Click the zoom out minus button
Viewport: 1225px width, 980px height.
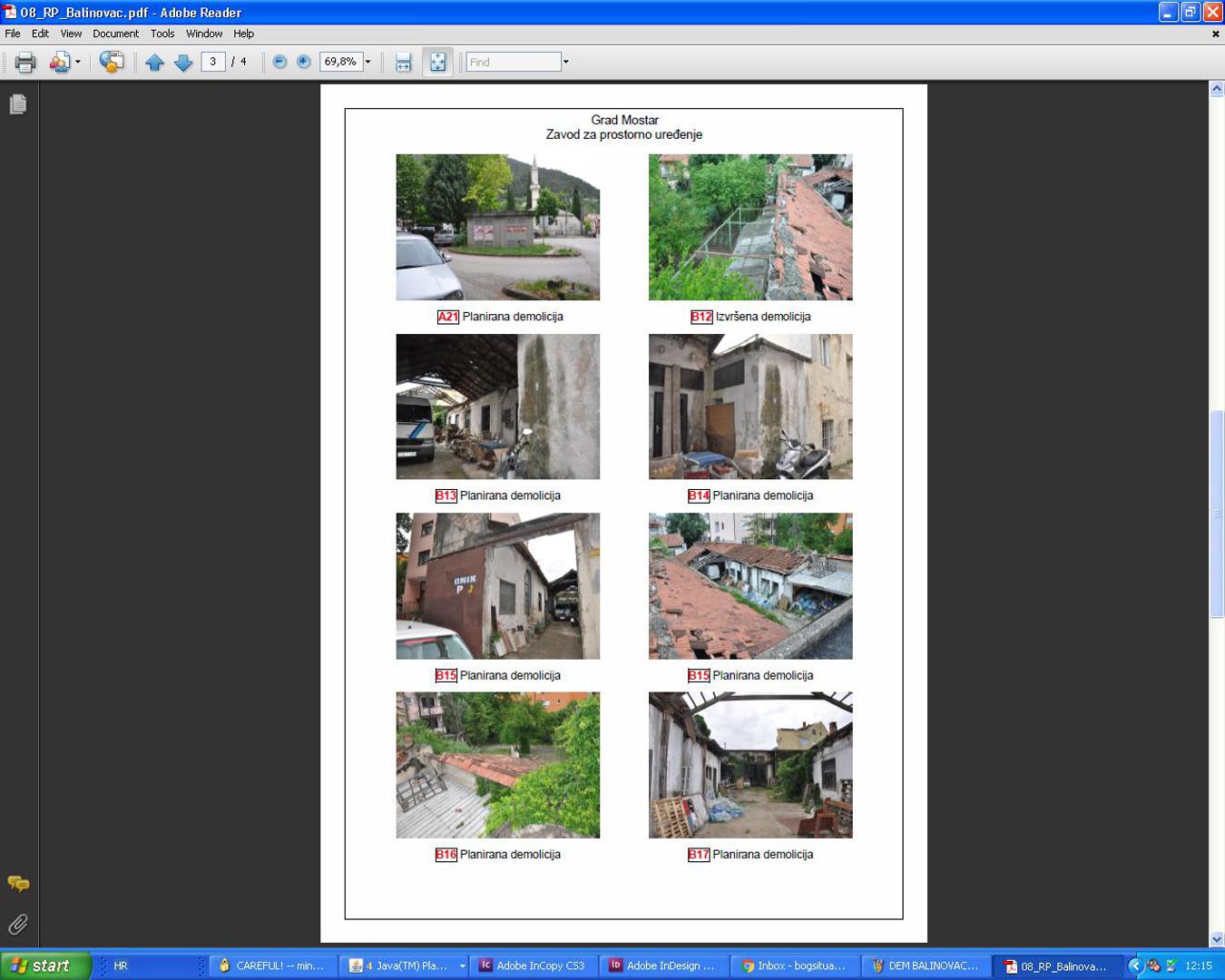click(x=279, y=62)
